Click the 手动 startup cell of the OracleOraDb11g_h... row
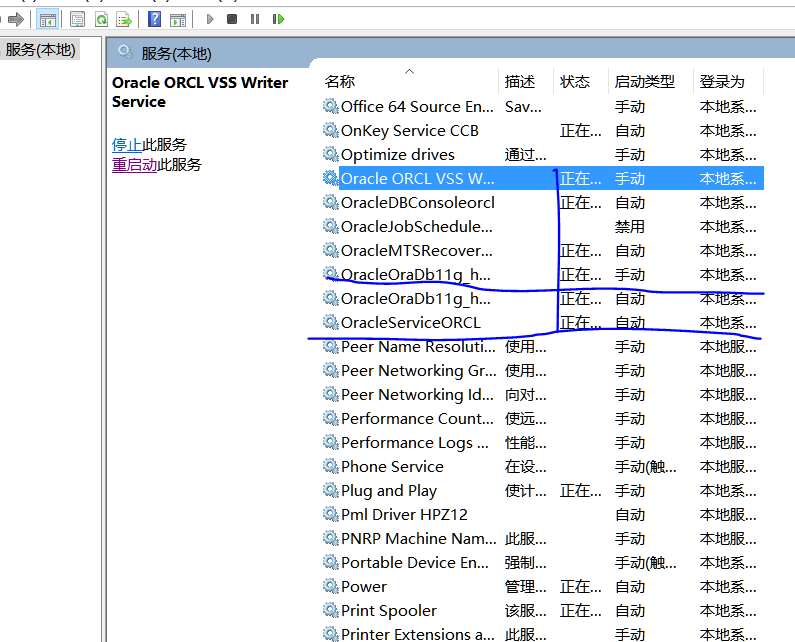 click(x=630, y=275)
